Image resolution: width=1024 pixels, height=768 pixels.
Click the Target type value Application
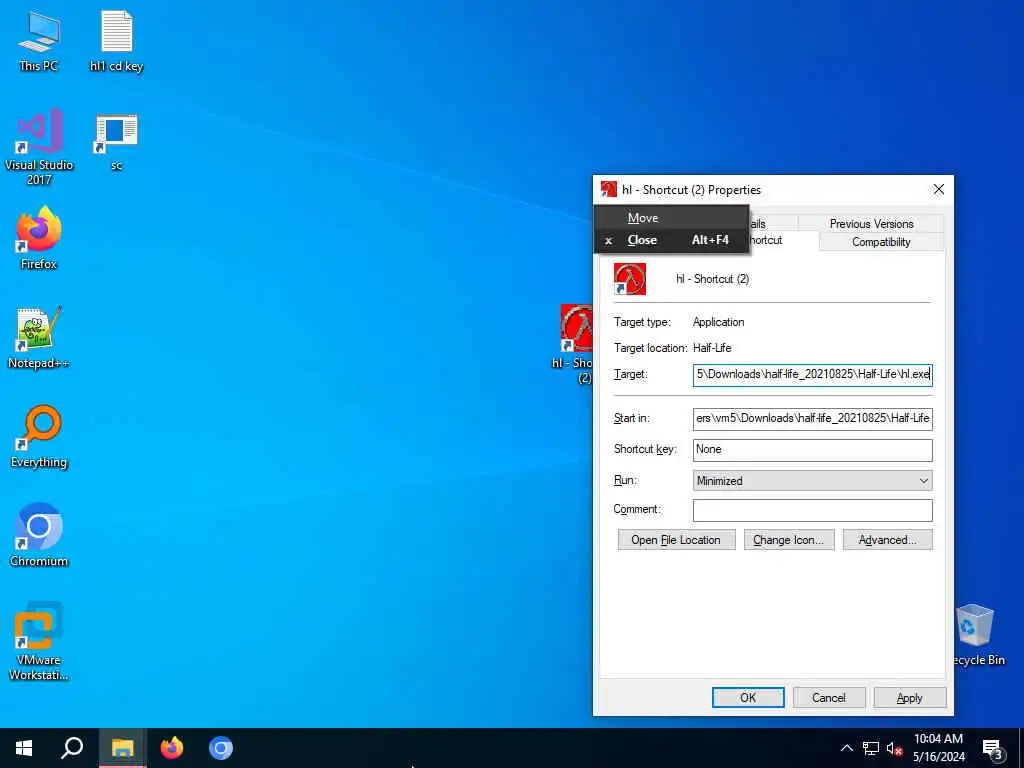718,322
